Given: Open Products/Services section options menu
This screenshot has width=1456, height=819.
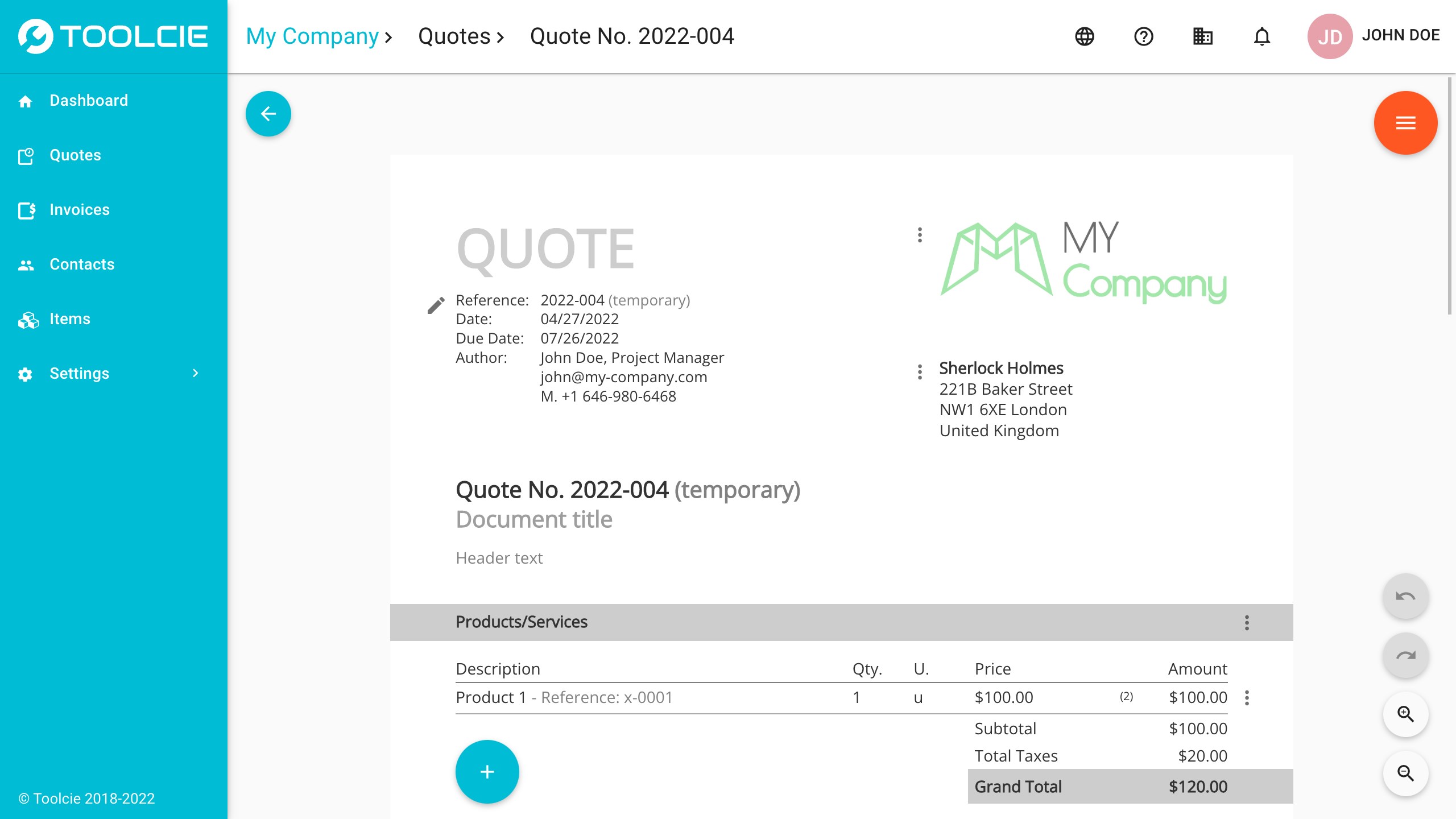Looking at the screenshot, I should click(x=1247, y=622).
